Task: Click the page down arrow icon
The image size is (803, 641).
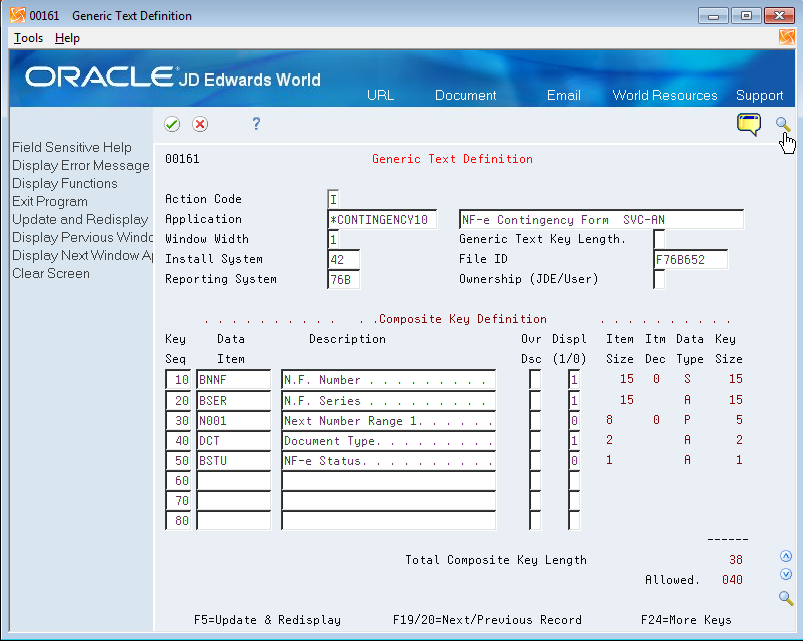Action: click(786, 574)
